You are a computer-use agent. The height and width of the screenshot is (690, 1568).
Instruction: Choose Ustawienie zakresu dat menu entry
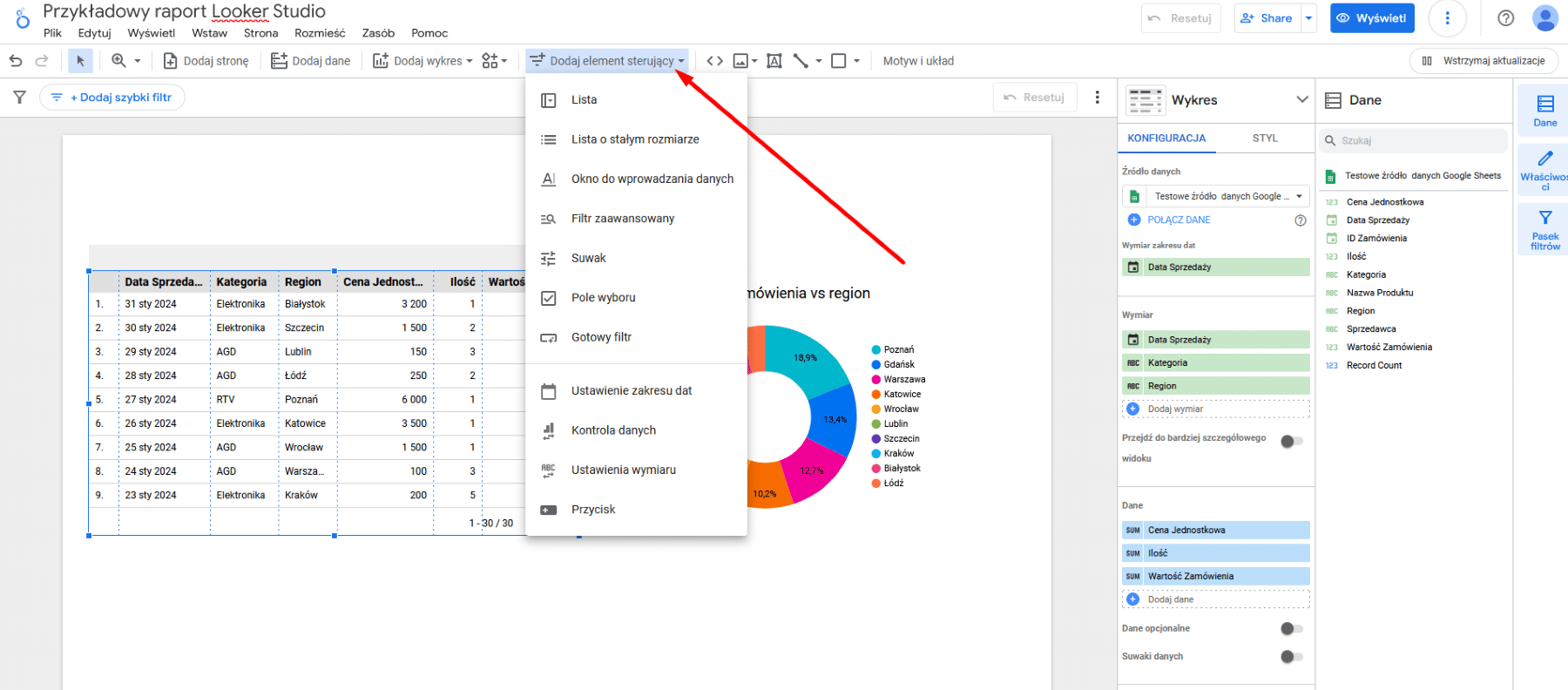pos(637,391)
